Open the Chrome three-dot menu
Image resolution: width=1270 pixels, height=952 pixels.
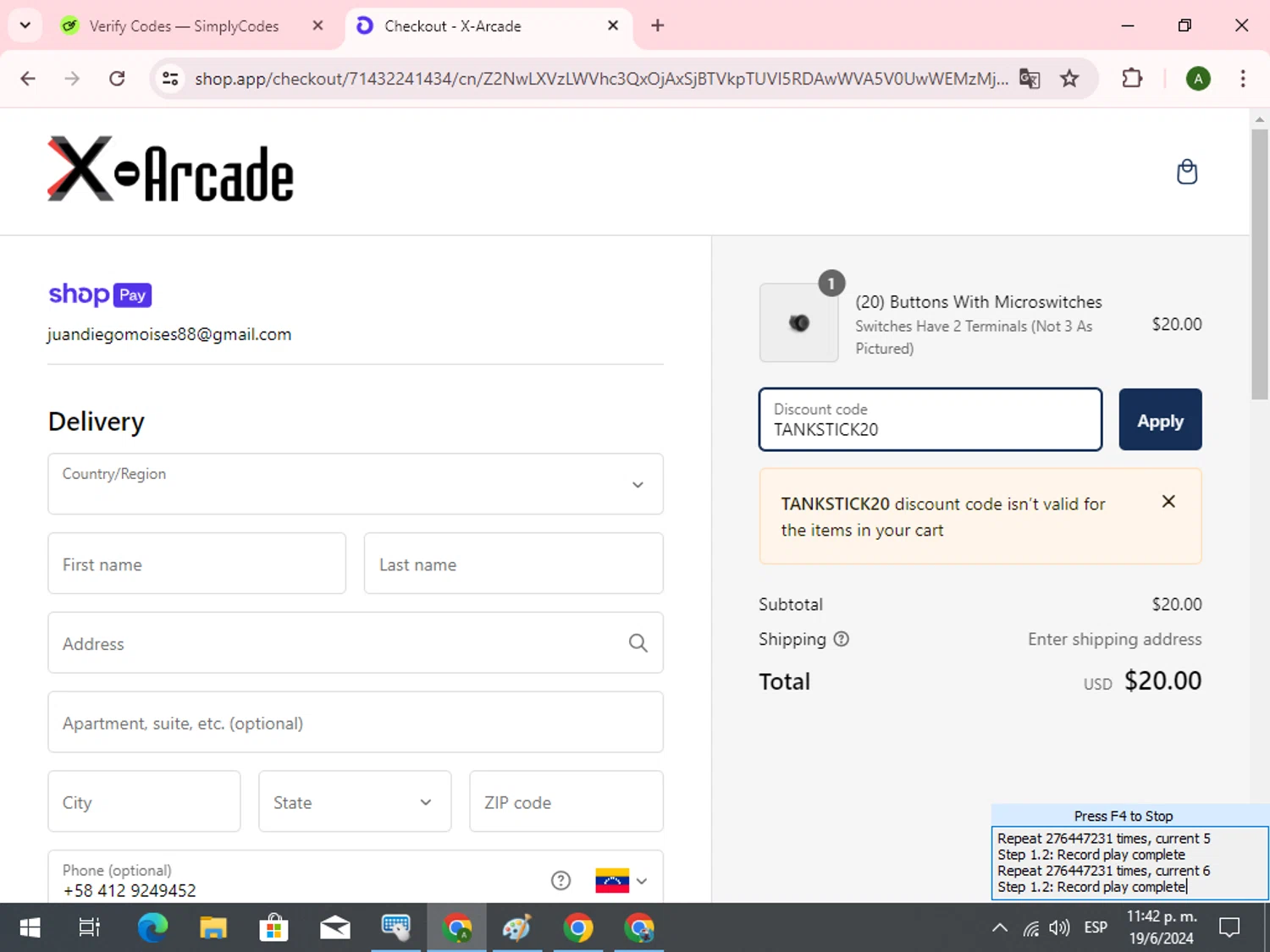[x=1243, y=79]
